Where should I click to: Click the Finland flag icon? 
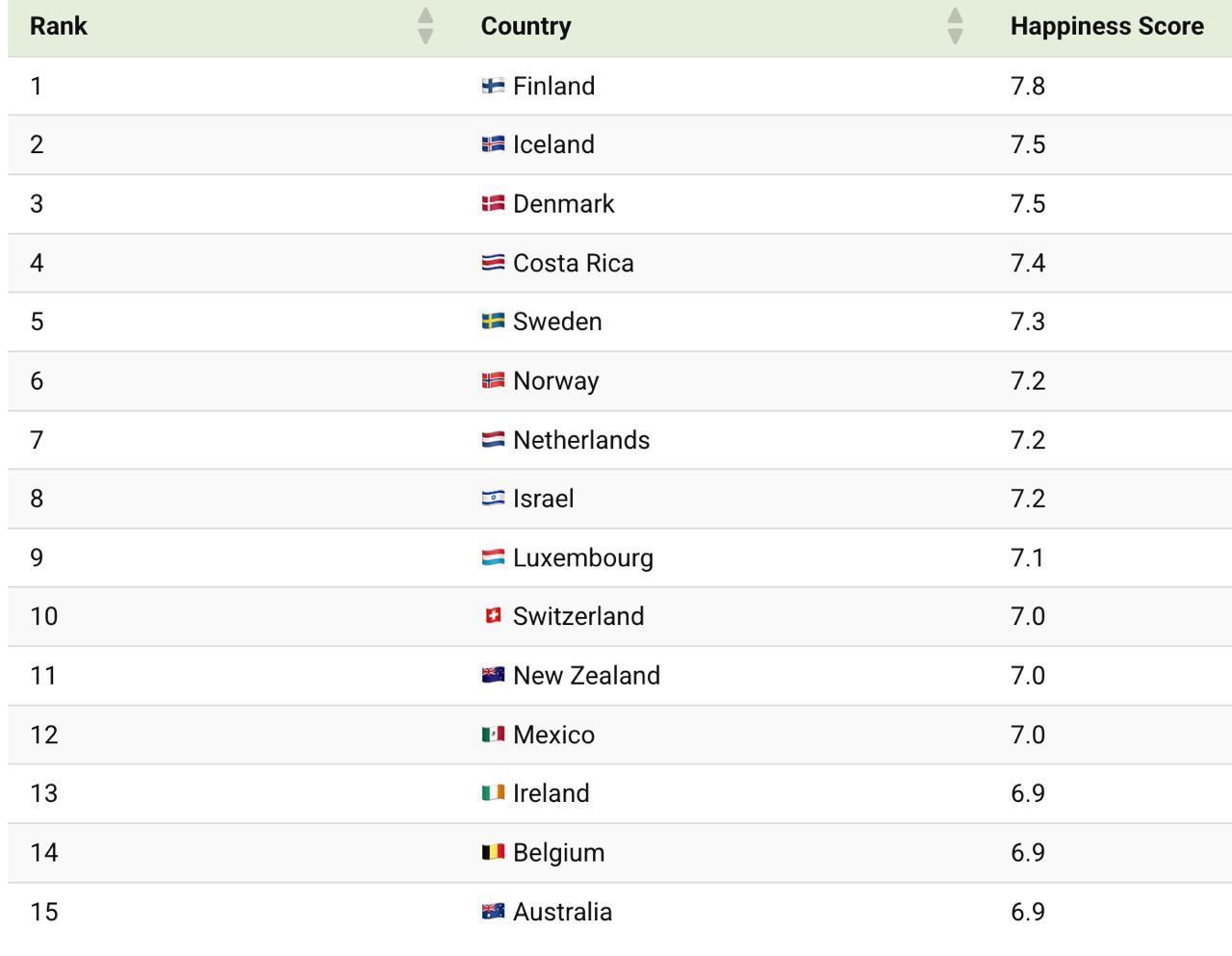(493, 86)
